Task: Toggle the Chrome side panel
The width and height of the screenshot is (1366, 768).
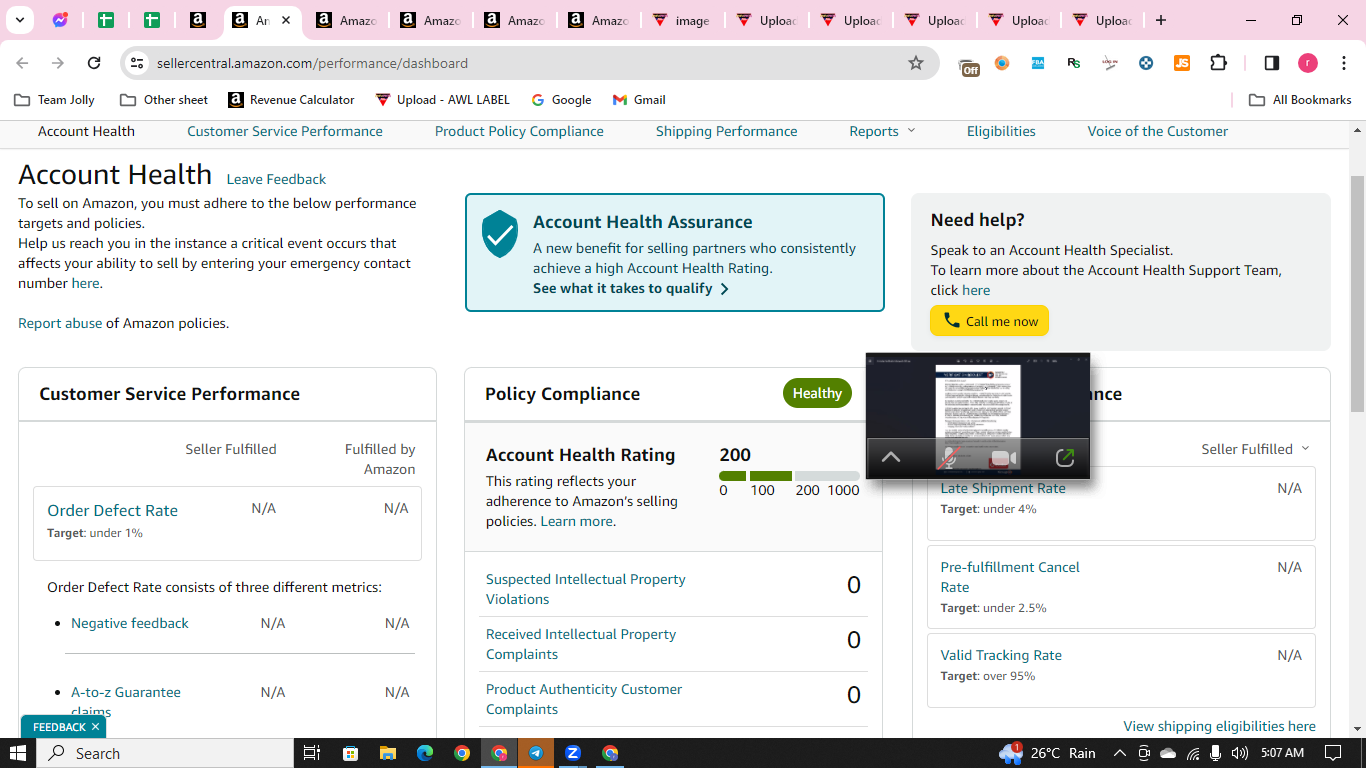Action: click(x=1272, y=63)
